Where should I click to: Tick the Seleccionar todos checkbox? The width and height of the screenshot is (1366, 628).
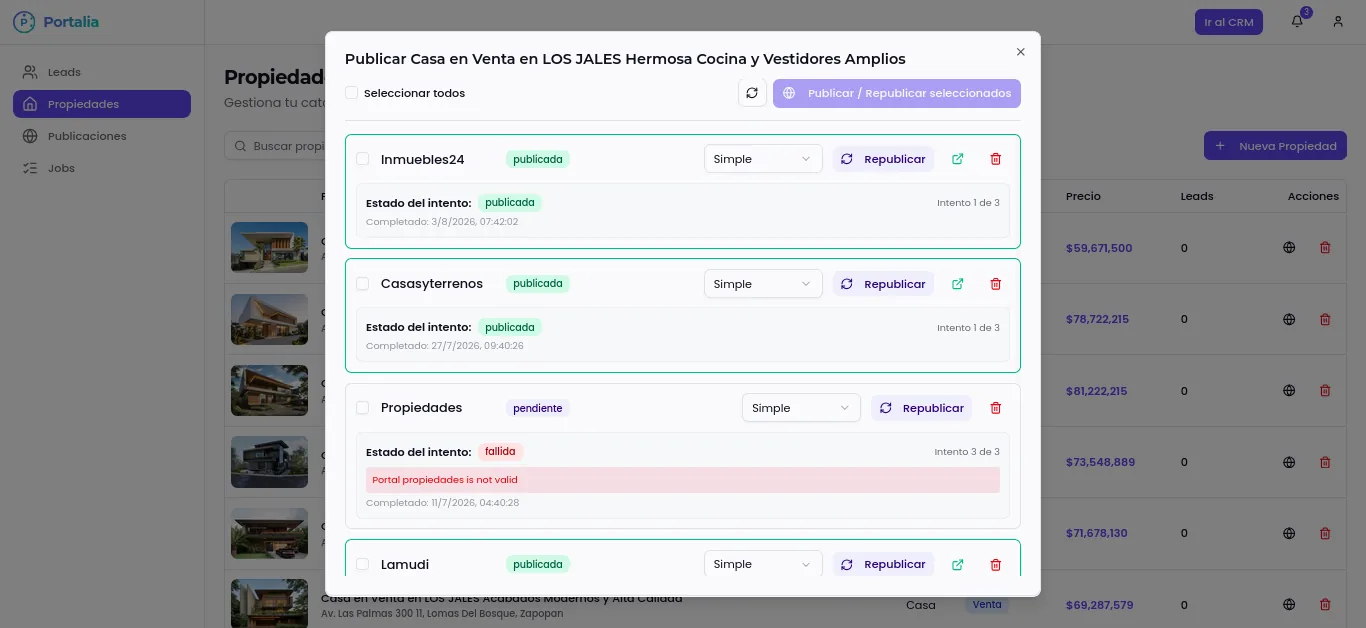coord(351,93)
